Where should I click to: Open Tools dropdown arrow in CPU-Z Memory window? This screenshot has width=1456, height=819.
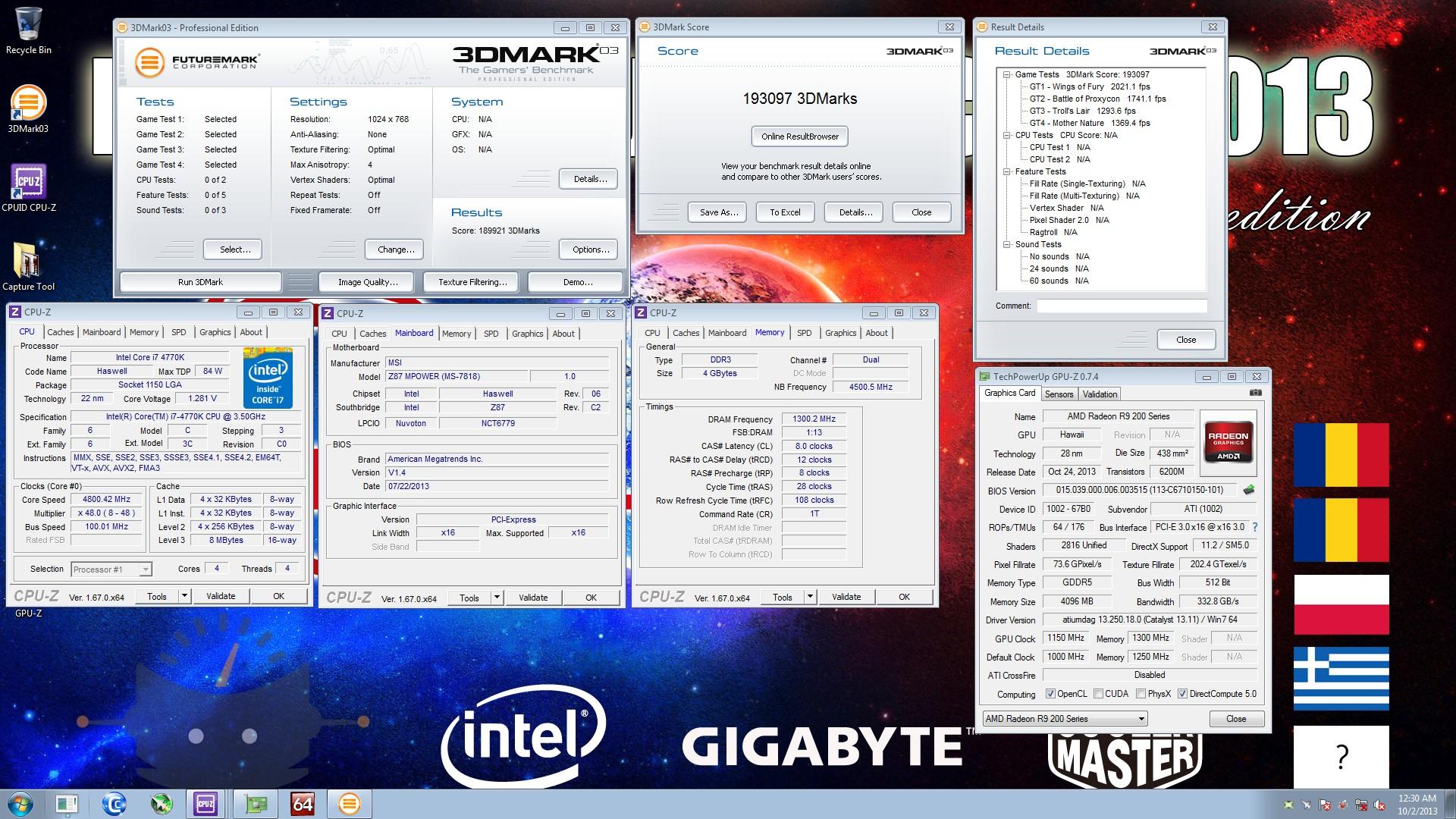point(810,597)
